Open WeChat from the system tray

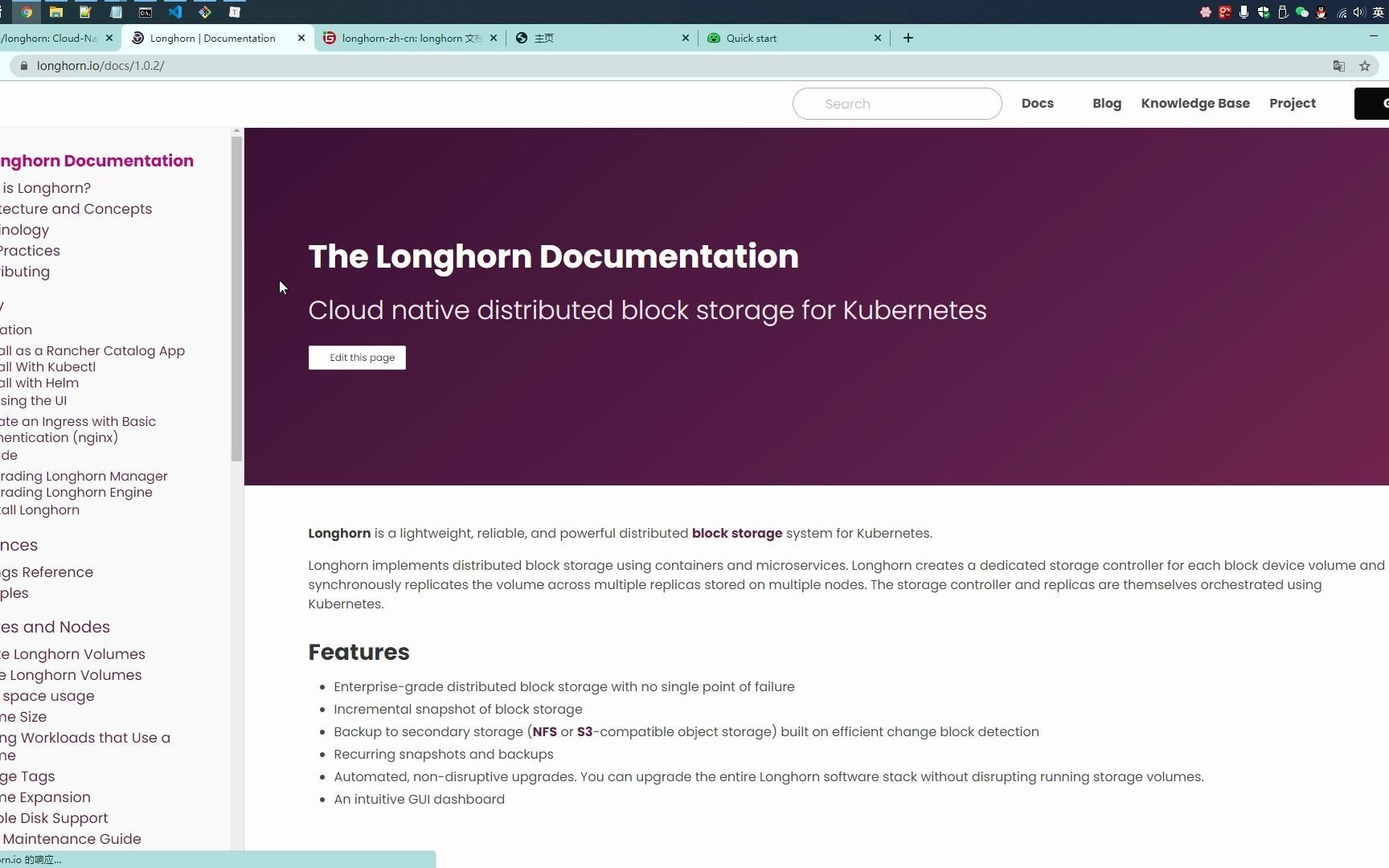pos(1302,12)
